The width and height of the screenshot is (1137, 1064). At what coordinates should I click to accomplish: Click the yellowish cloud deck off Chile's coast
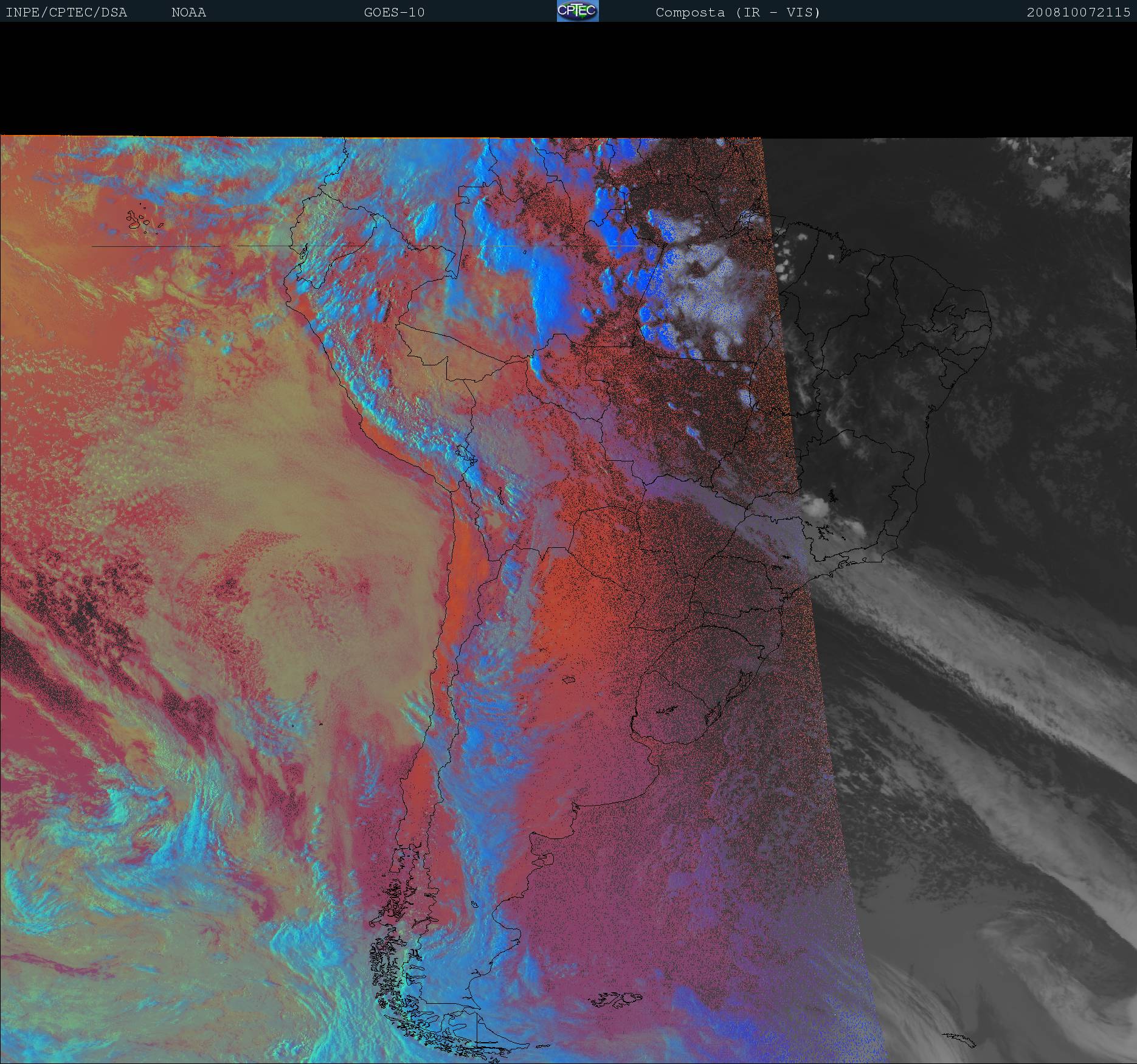[304, 486]
